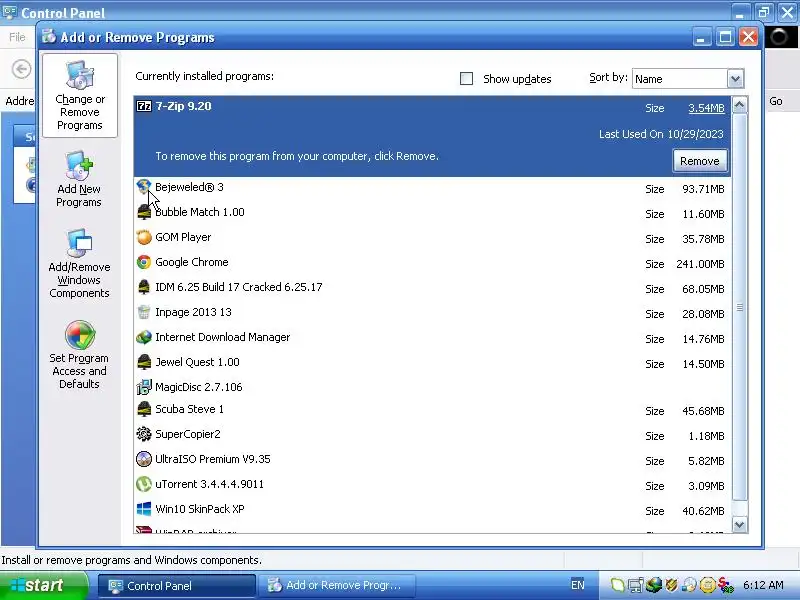Click the Back arrow in Control Panel window
The image size is (800, 600).
coord(21,69)
